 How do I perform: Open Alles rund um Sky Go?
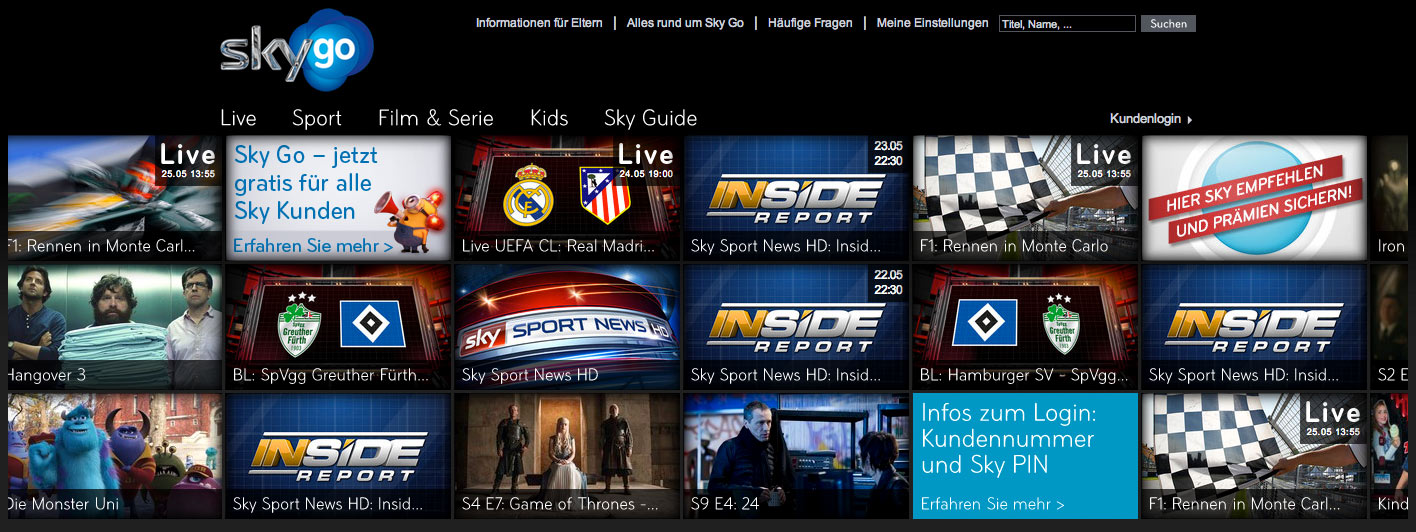pos(685,23)
